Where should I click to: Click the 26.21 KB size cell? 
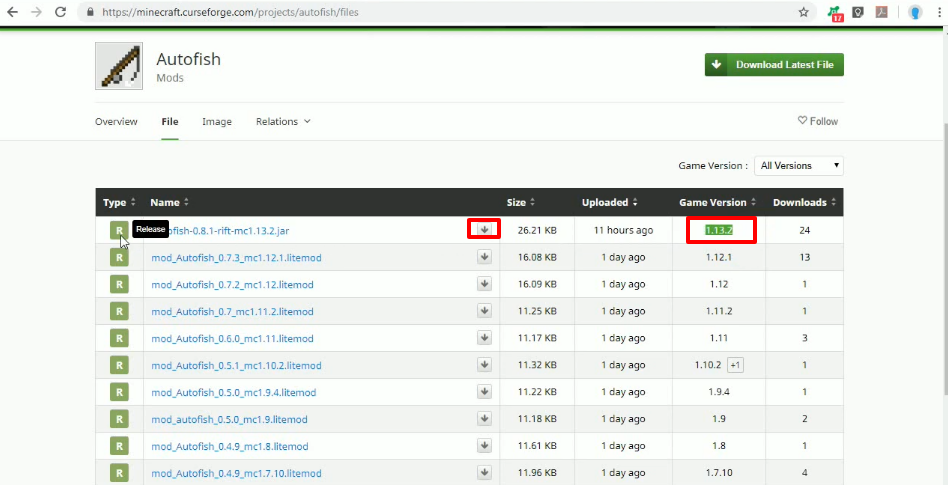[537, 230]
